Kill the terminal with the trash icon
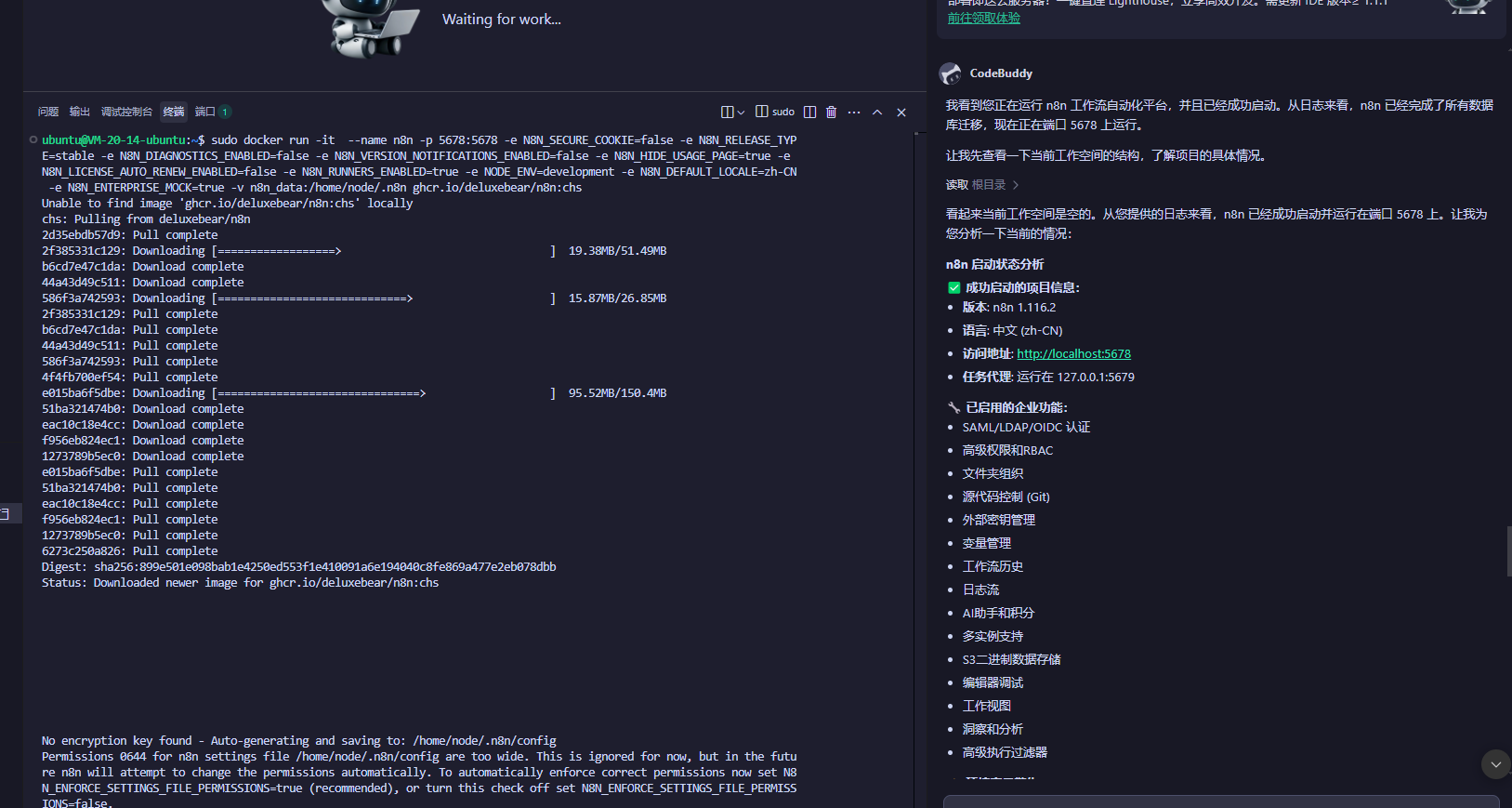Image resolution: width=1512 pixels, height=808 pixels. [831, 112]
